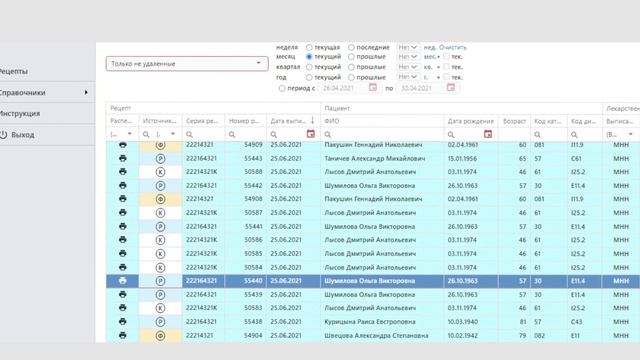Open the Источник column filter dropdown
Viewport: 640px width, 360px height.
coord(173,134)
